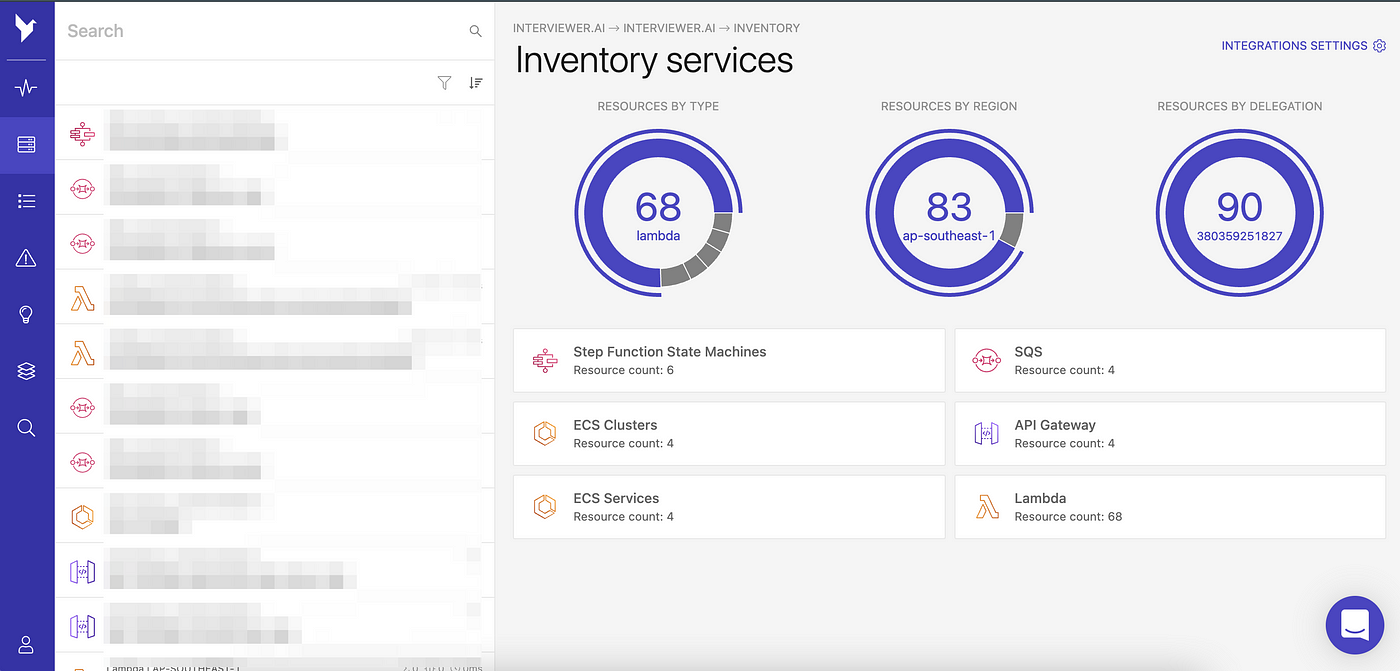Click the Lambda card icon

coord(987,507)
